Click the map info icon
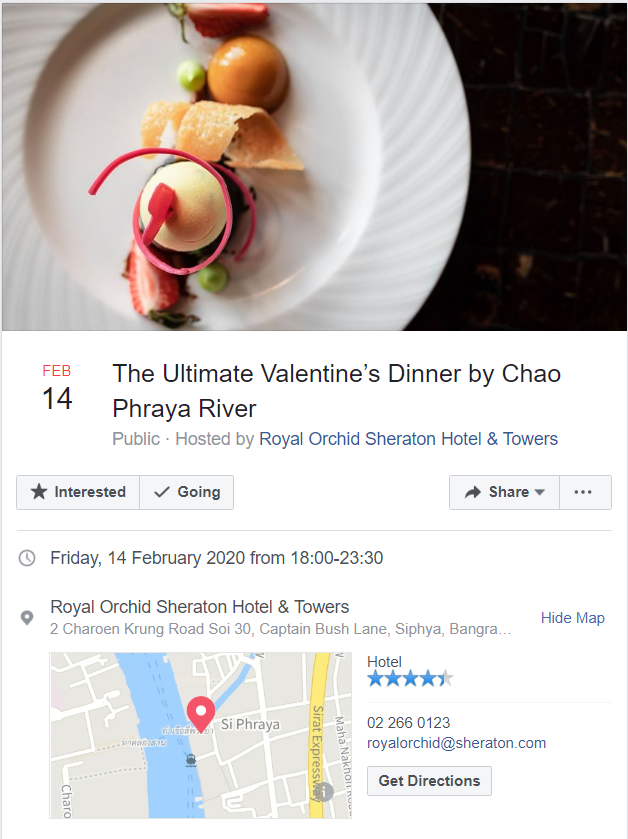Viewport: 628px width, 839px height. pyautogui.click(x=324, y=793)
